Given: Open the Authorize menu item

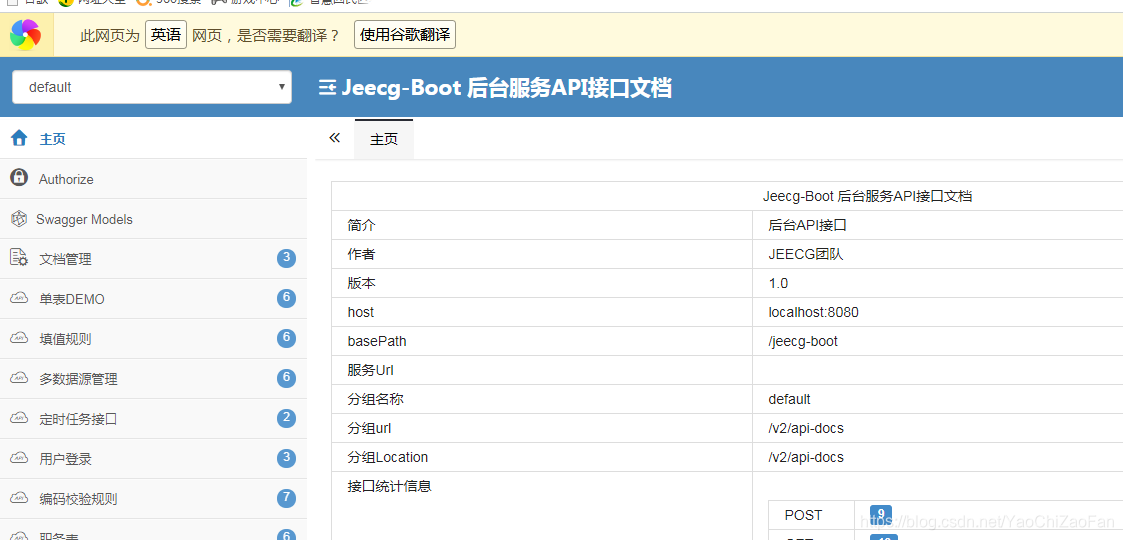Looking at the screenshot, I should pos(153,178).
